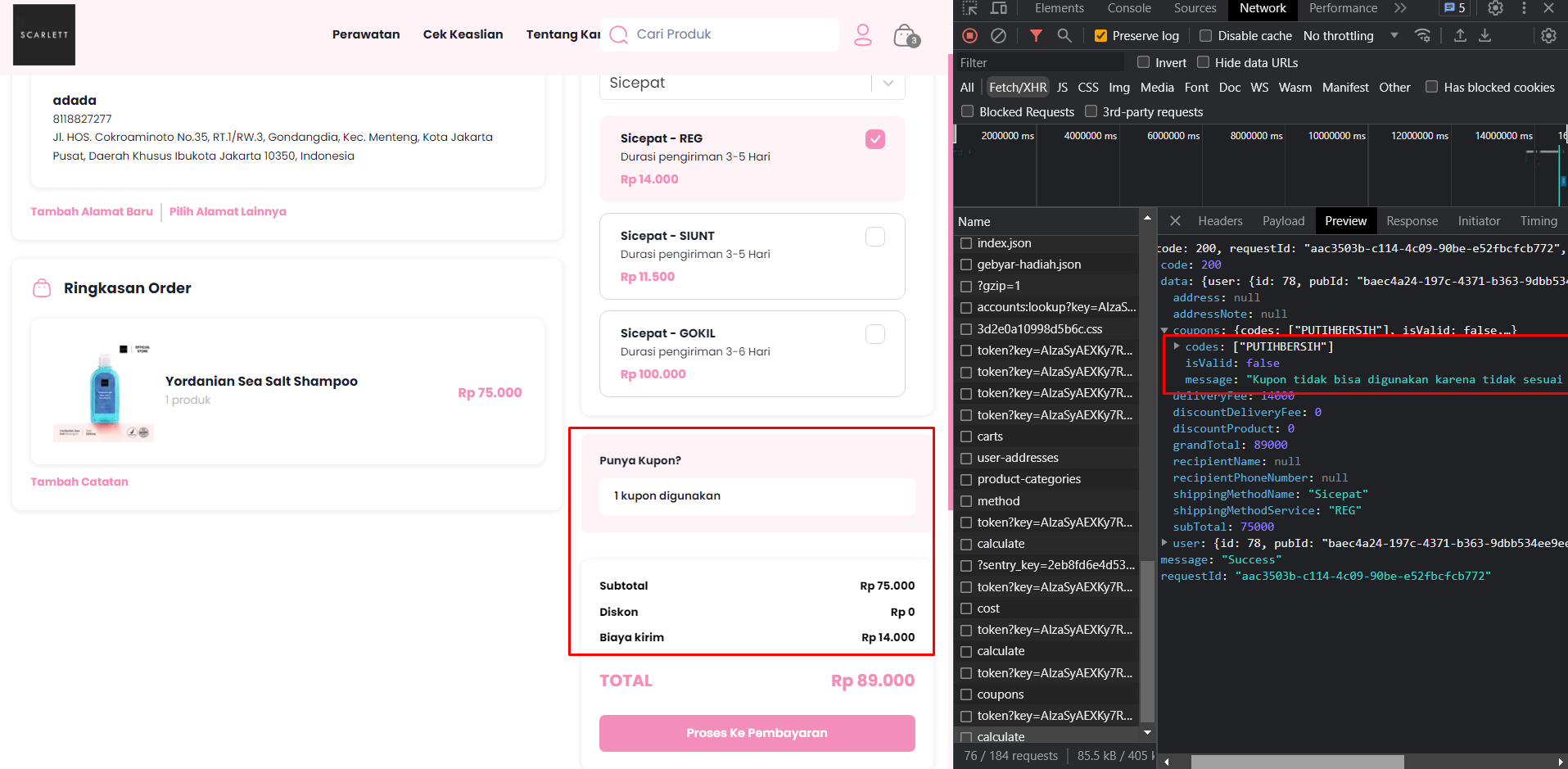This screenshot has height=769, width=1568.
Task: Click the Cari Produk search field
Action: (721, 34)
